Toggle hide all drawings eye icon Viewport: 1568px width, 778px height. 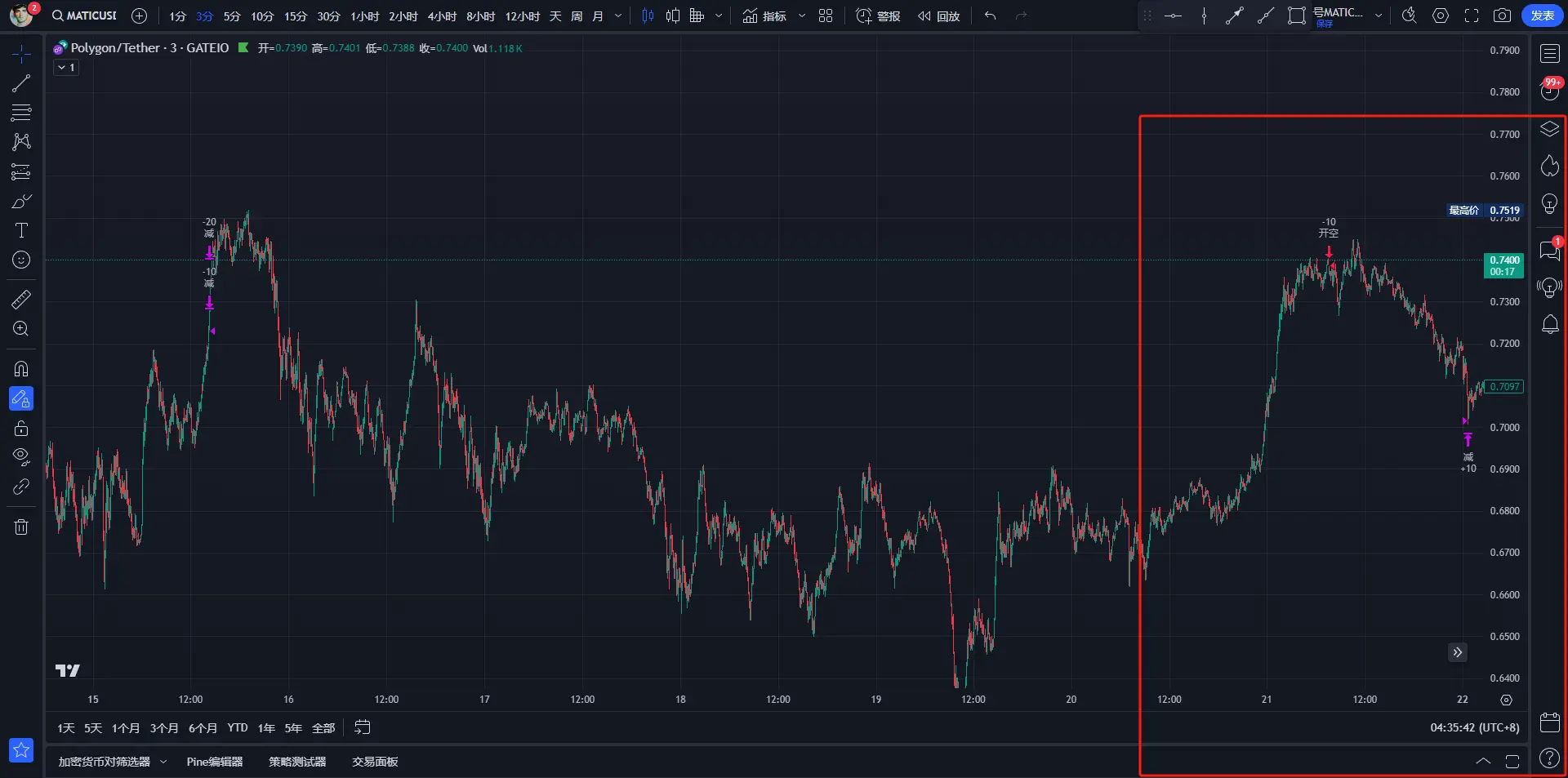point(21,456)
